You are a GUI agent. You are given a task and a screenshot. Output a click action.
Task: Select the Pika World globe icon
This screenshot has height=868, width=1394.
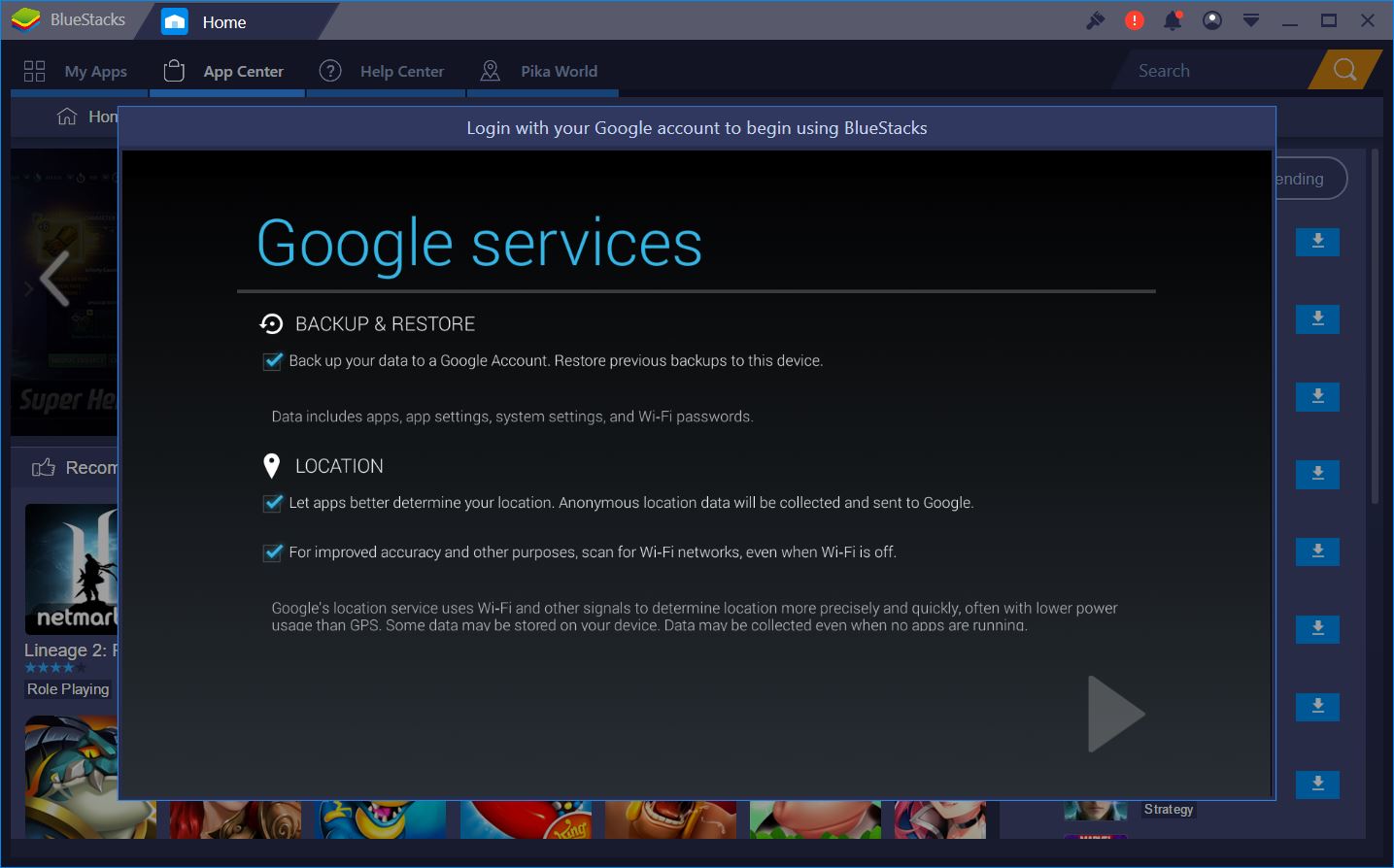[490, 70]
